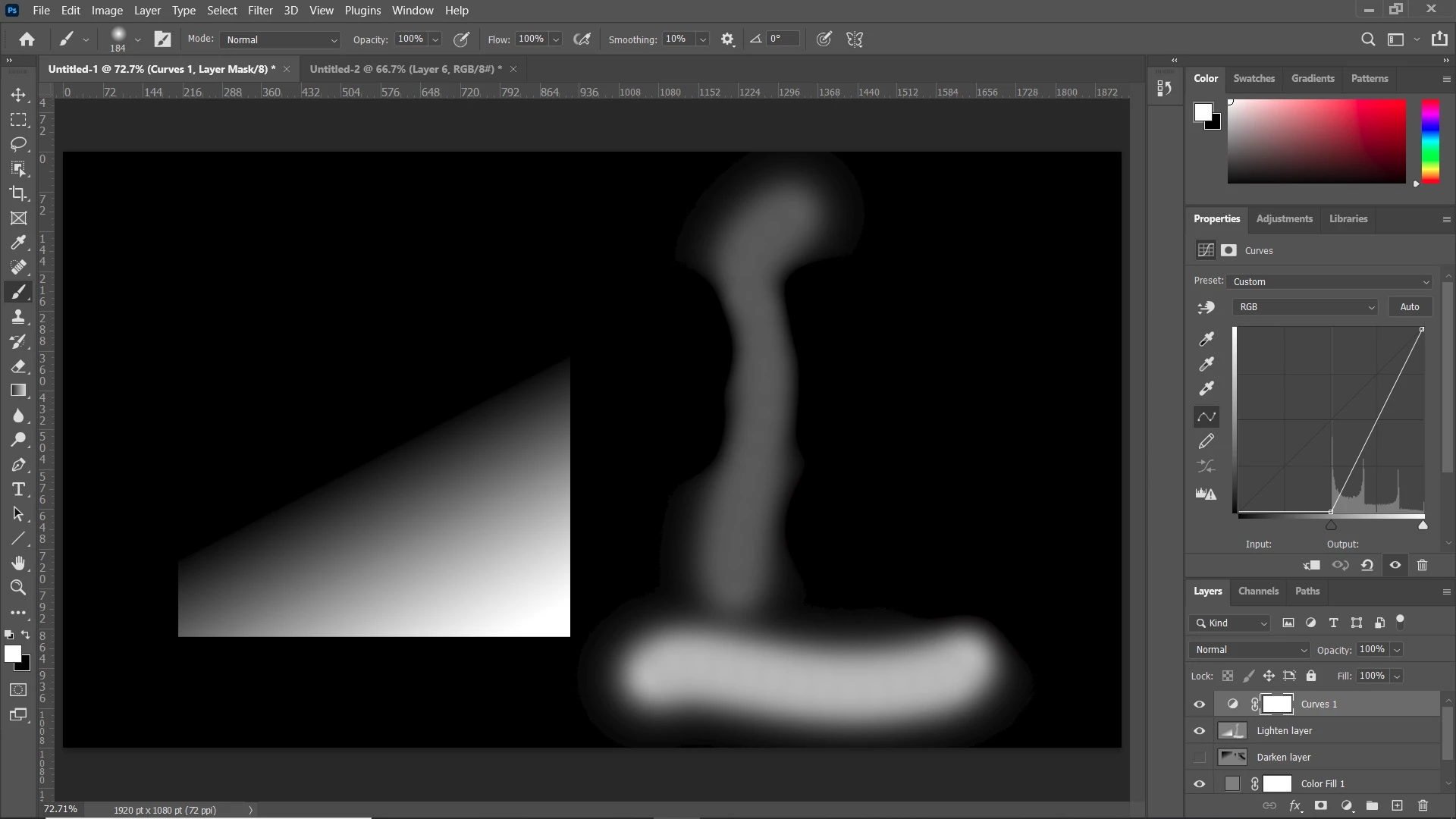Screen dimensions: 1456x819
Task: Select the Gradient tool
Action: (x=18, y=391)
